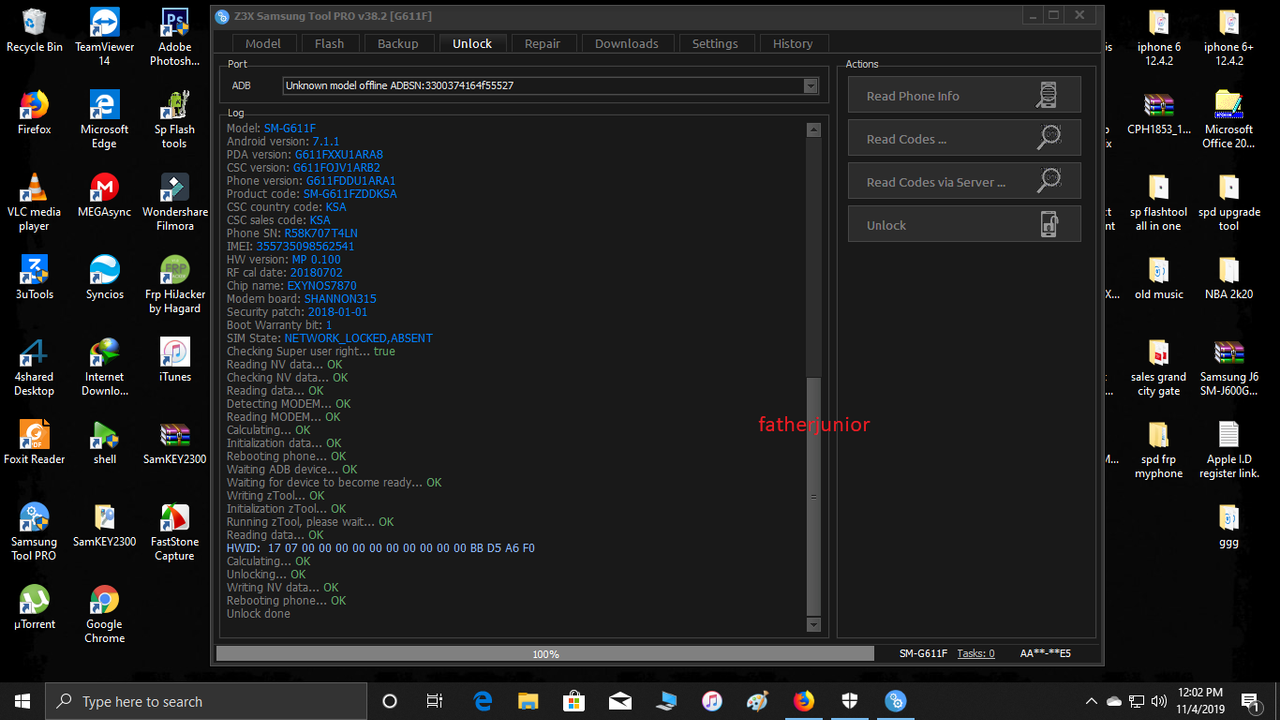Image resolution: width=1280 pixels, height=720 pixels.
Task: Switch to the Flash tab
Action: pyautogui.click(x=329, y=43)
